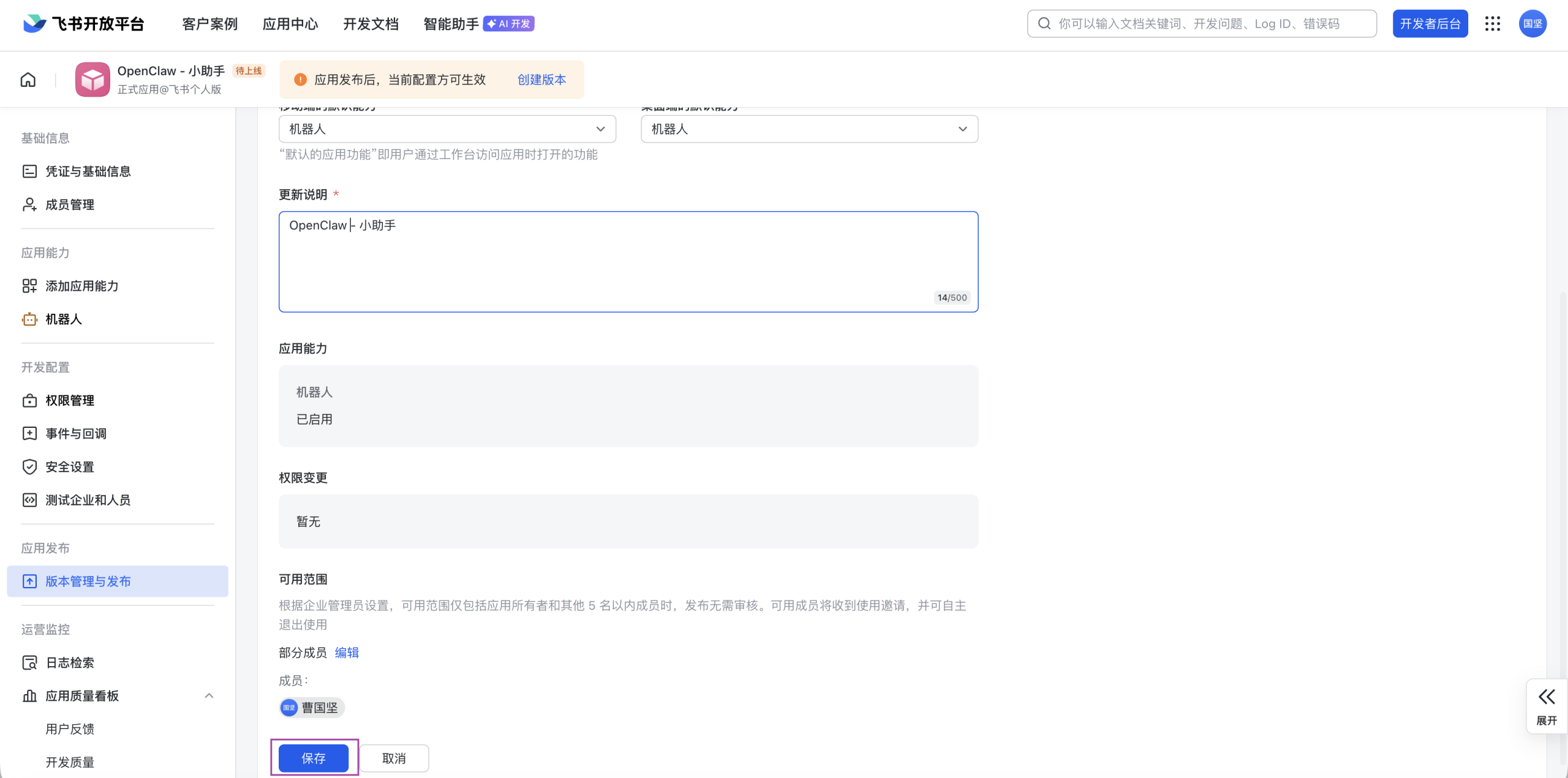Open 添加应用能力 via its sidebar icon
The image size is (1568, 778).
[29, 285]
